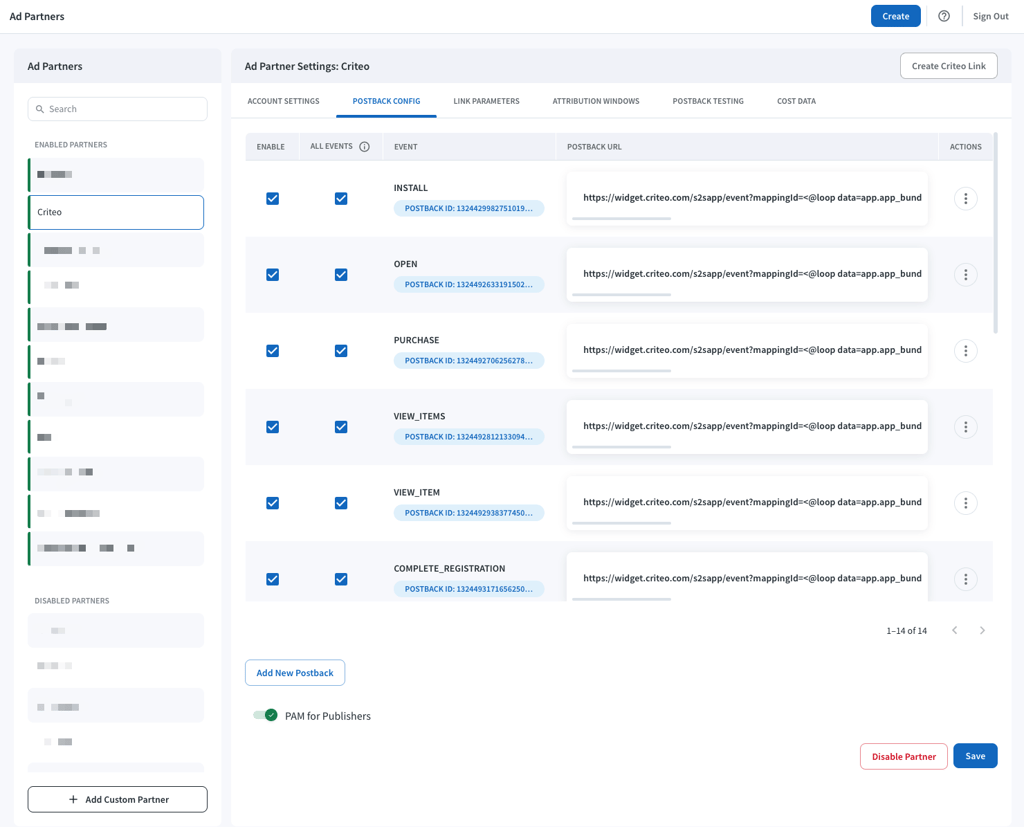Go to previous page of postbacks
Image resolution: width=1024 pixels, height=827 pixels.
click(x=955, y=630)
